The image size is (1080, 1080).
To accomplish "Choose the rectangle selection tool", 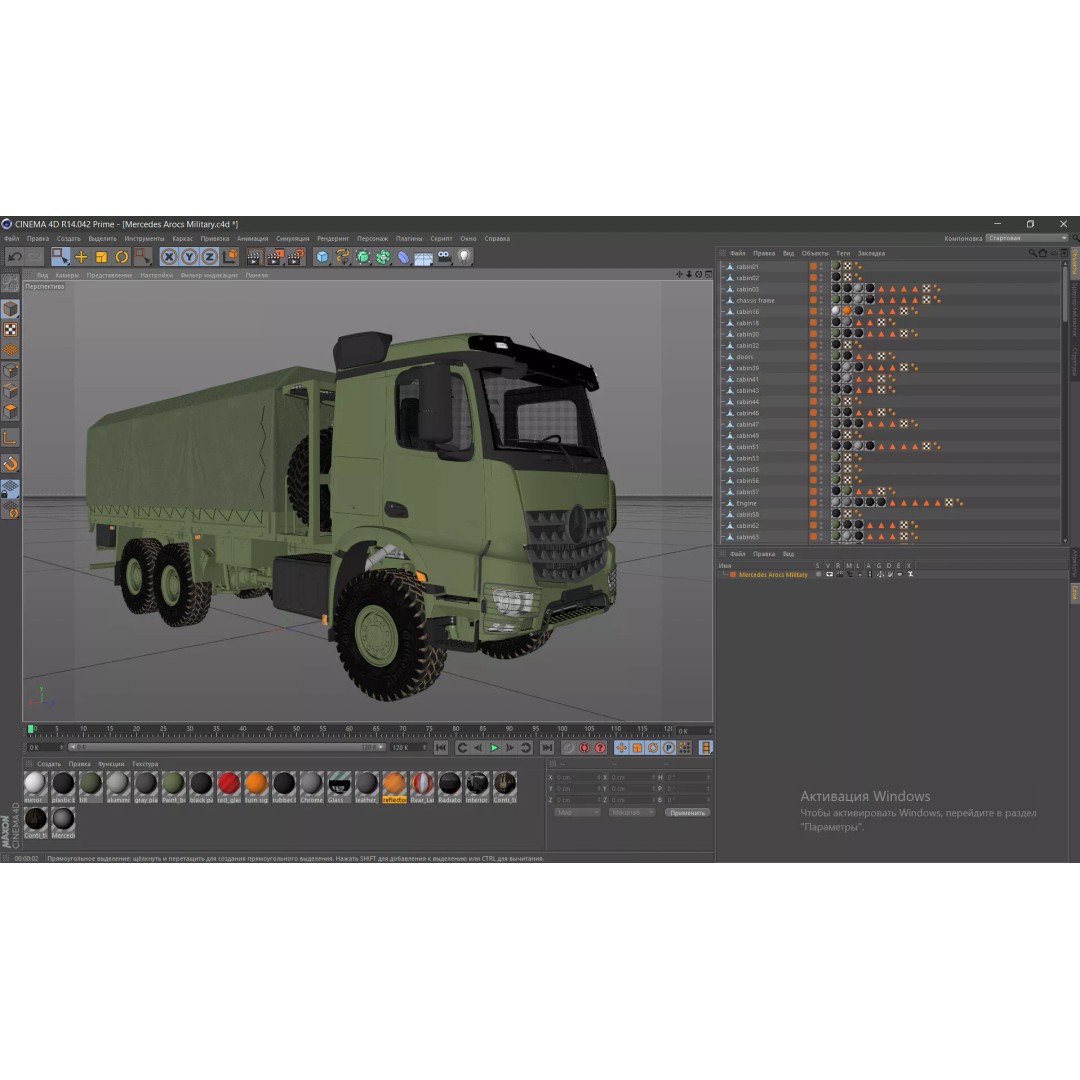I will 60,257.
